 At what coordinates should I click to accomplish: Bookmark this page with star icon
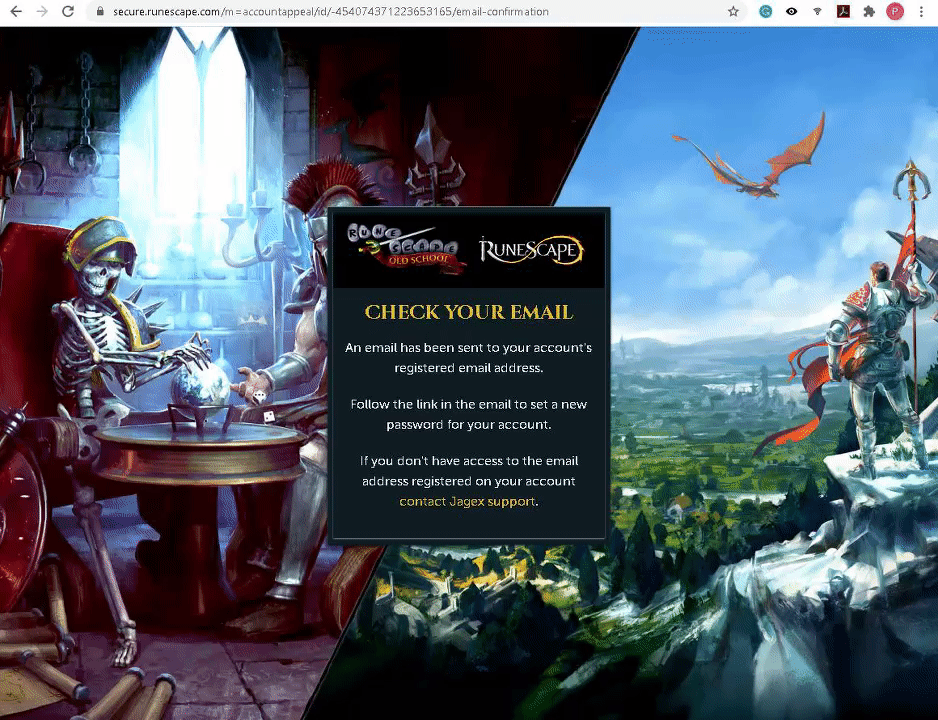click(x=733, y=11)
